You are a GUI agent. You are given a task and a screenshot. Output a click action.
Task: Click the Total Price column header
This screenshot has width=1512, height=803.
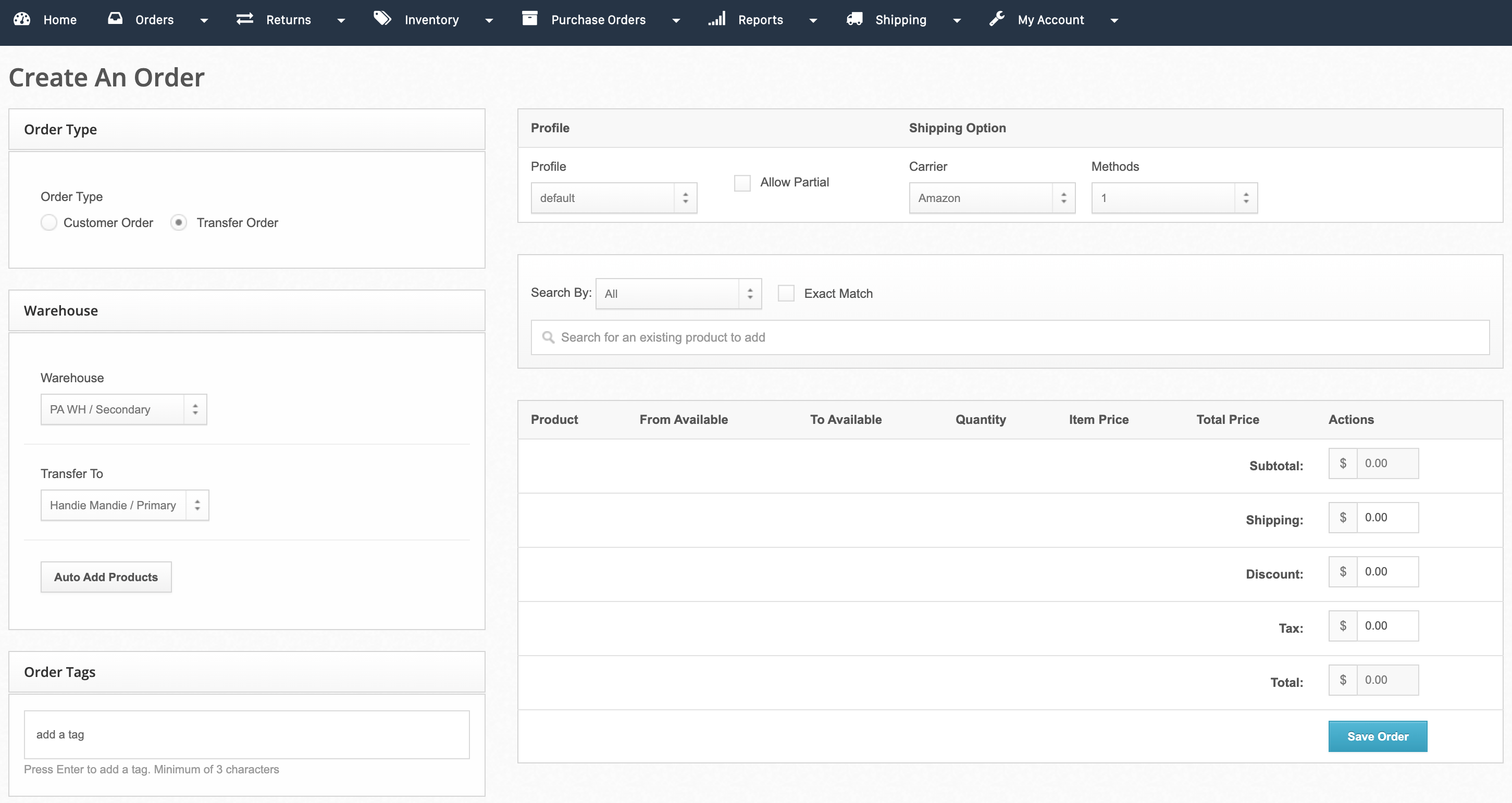pyautogui.click(x=1228, y=420)
